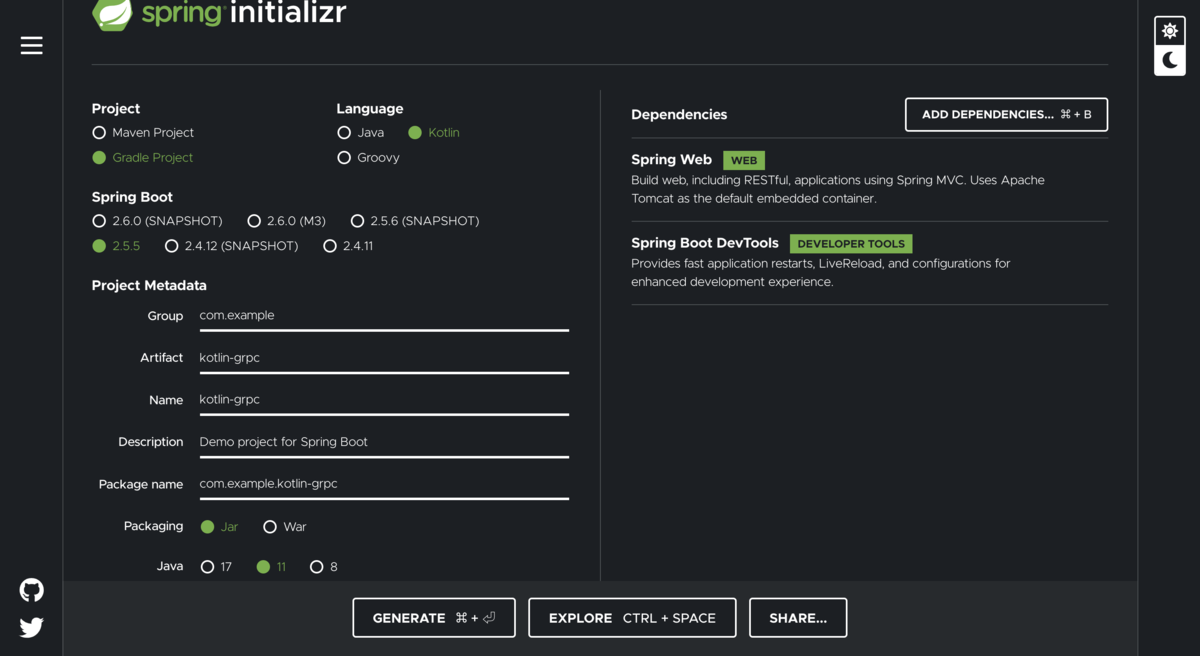Select Spring Boot 2.5.5
This screenshot has height=656, width=1200.
pyautogui.click(x=116, y=245)
